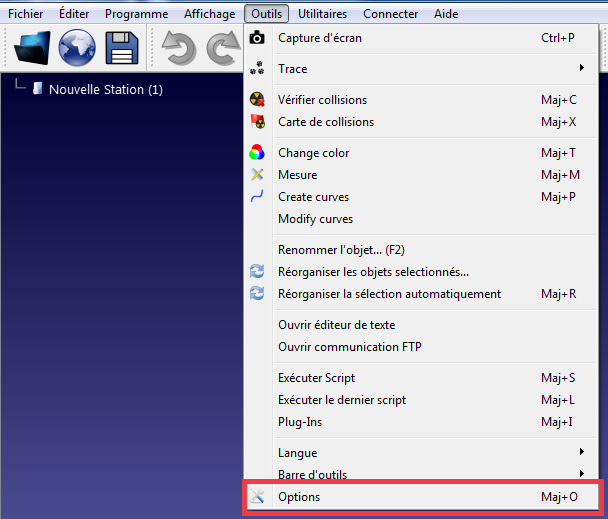The height and width of the screenshot is (519, 608).
Task: Expand the Trace submenu
Action: 421,69
